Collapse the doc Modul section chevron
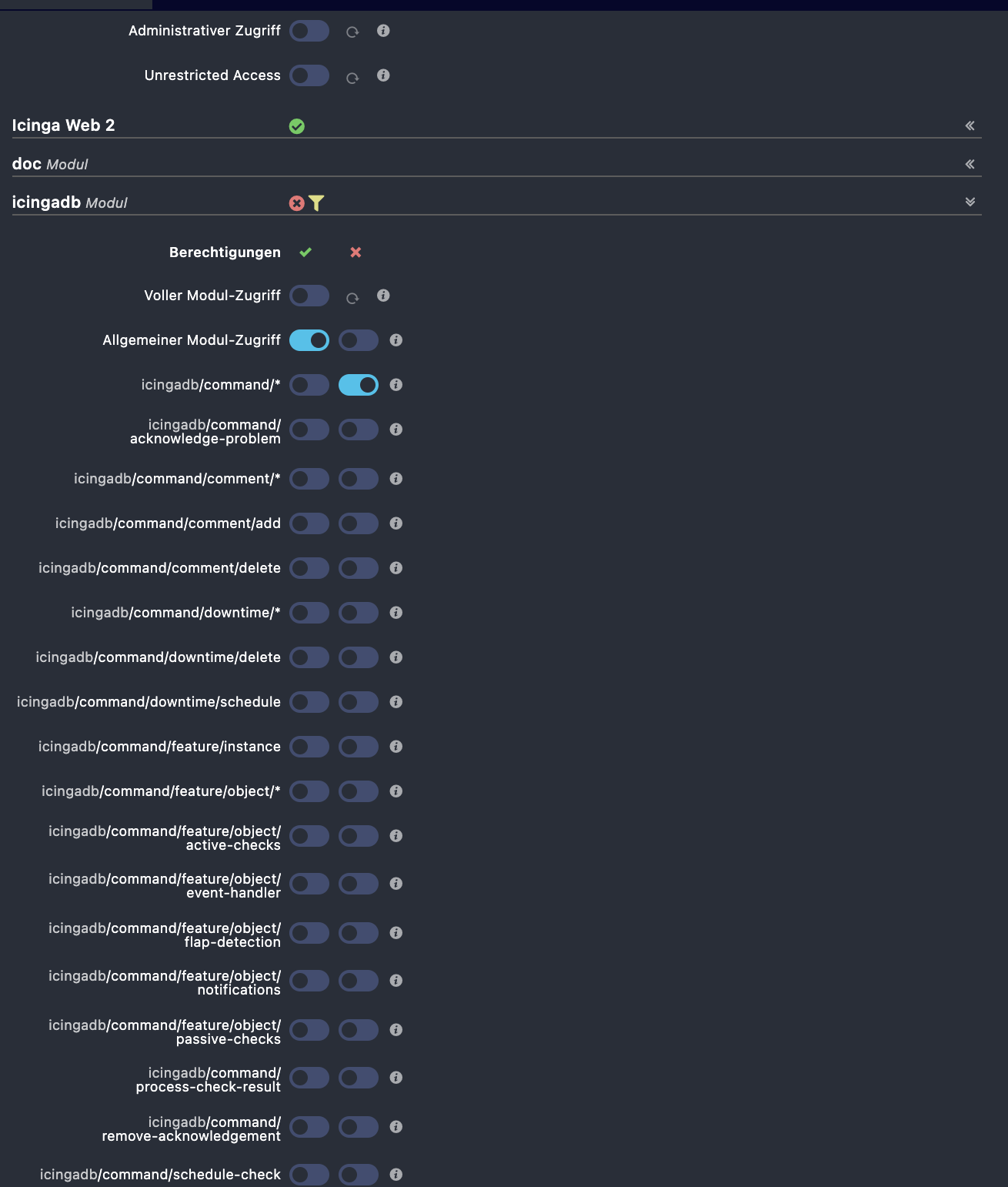Viewport: 1008px width, 1187px height. 970,164
